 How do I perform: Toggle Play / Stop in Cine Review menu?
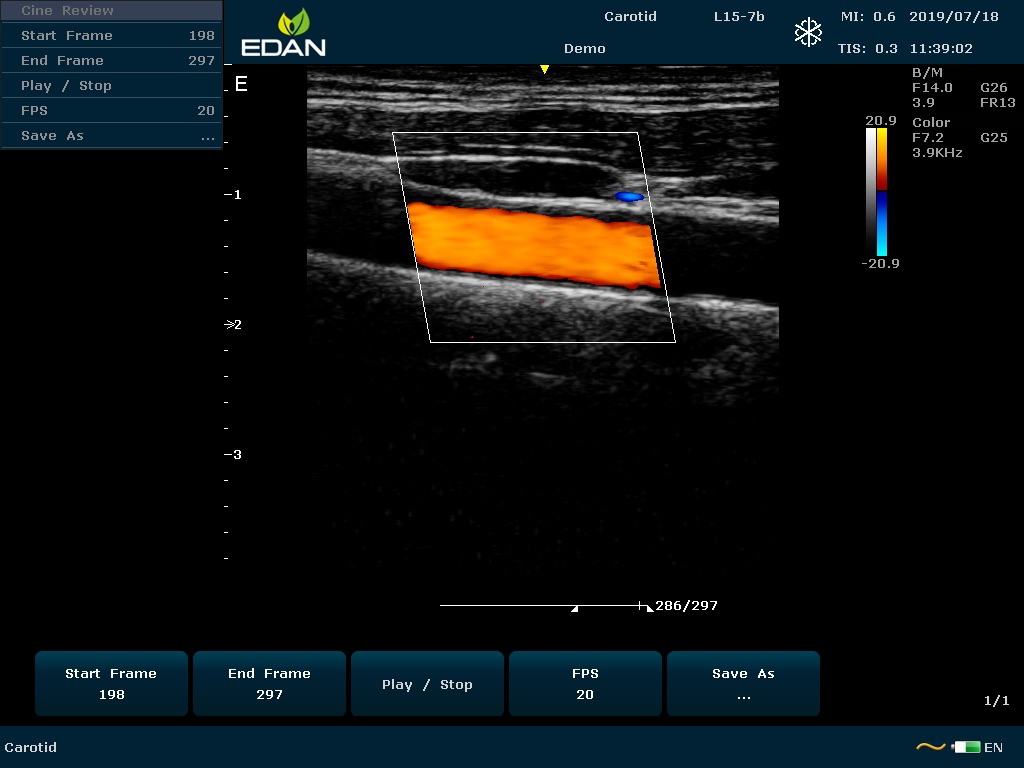pyautogui.click(x=111, y=86)
